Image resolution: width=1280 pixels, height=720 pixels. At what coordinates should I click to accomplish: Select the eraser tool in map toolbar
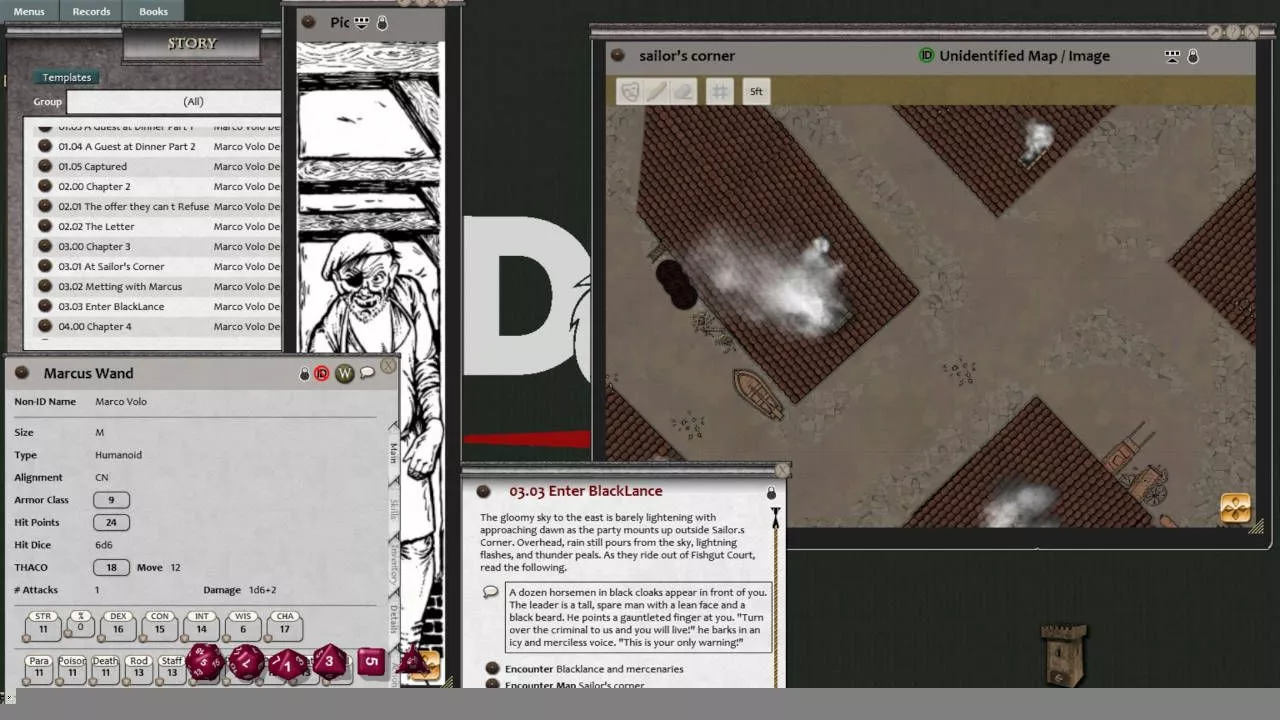[x=683, y=91]
